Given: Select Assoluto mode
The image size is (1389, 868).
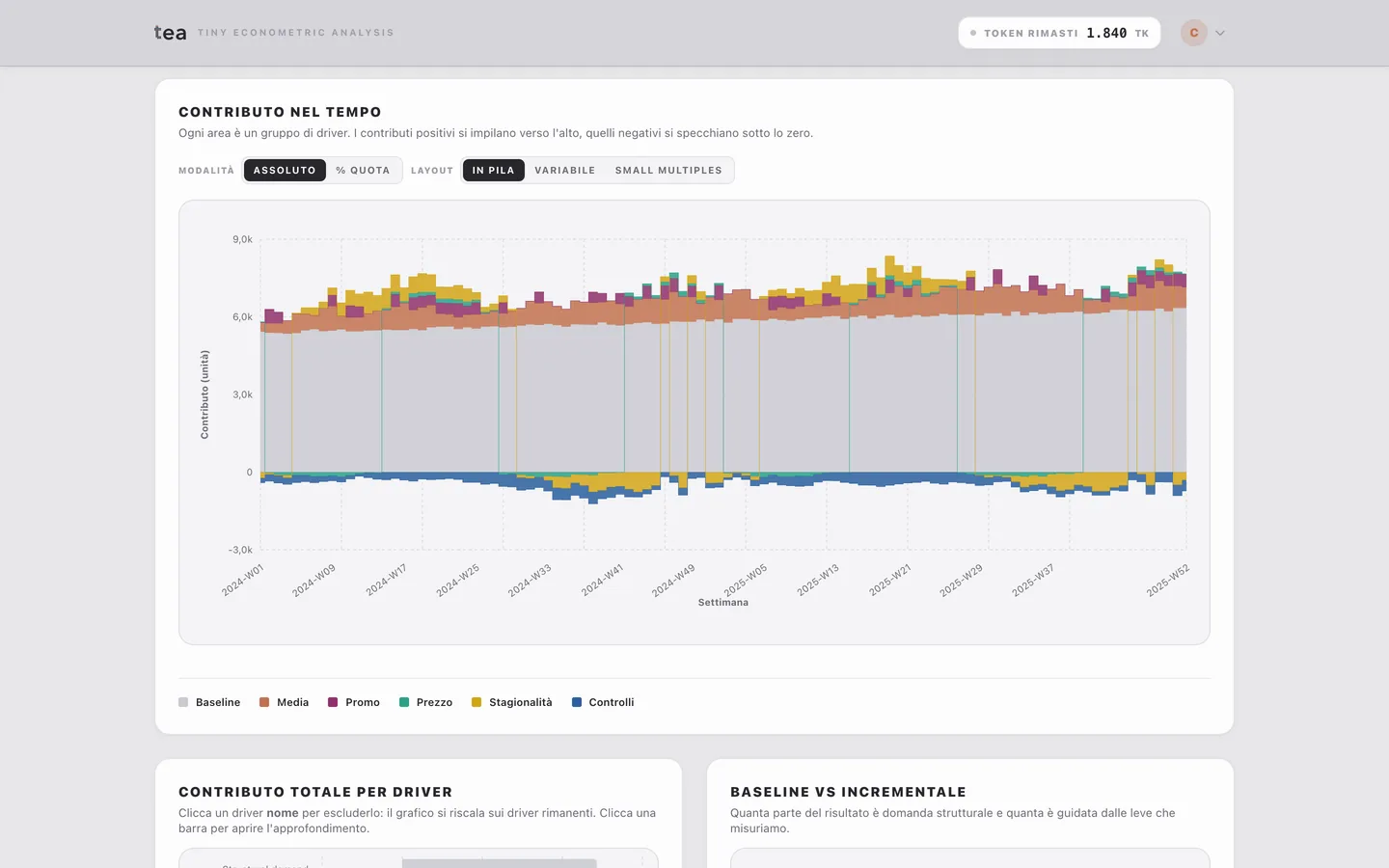Looking at the screenshot, I should click(285, 171).
